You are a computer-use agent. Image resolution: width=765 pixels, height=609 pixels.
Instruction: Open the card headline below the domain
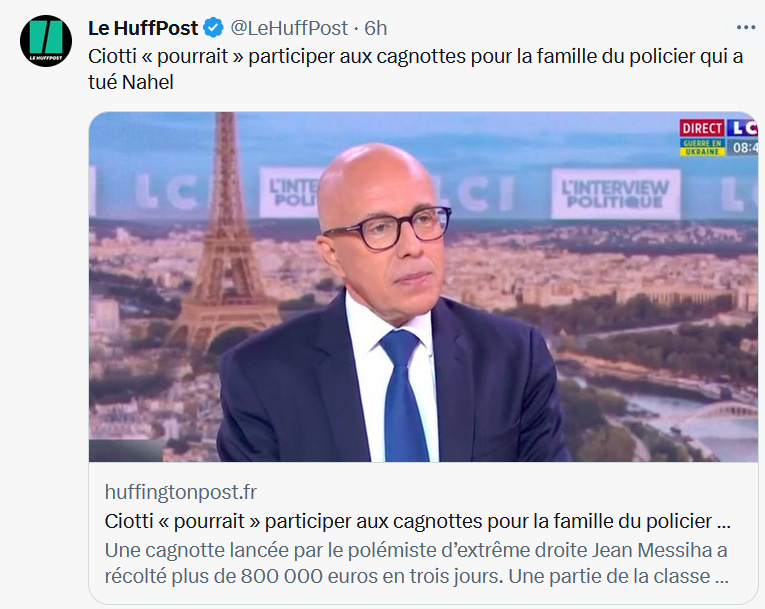point(418,521)
